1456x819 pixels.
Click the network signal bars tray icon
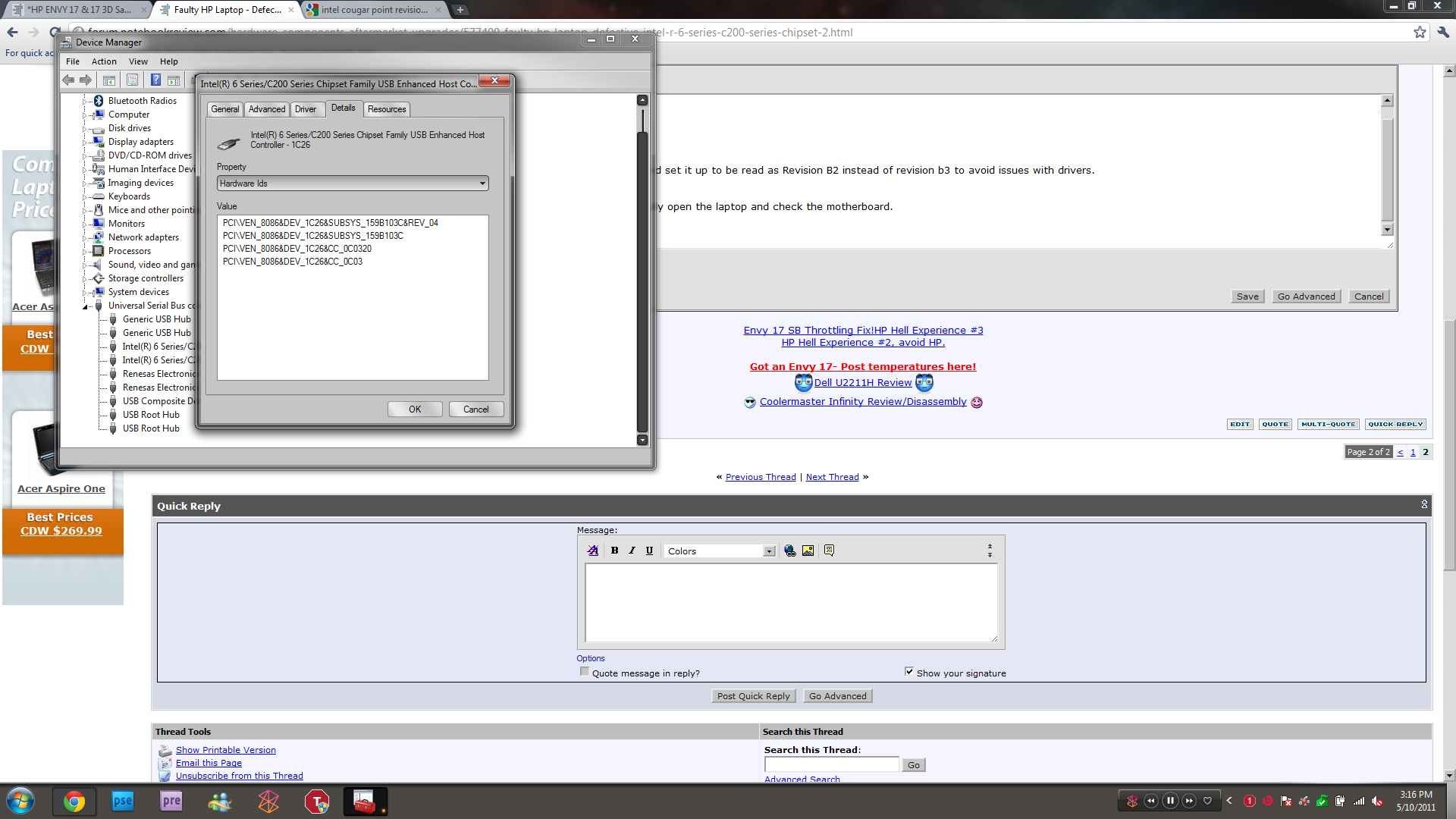coord(1359,801)
